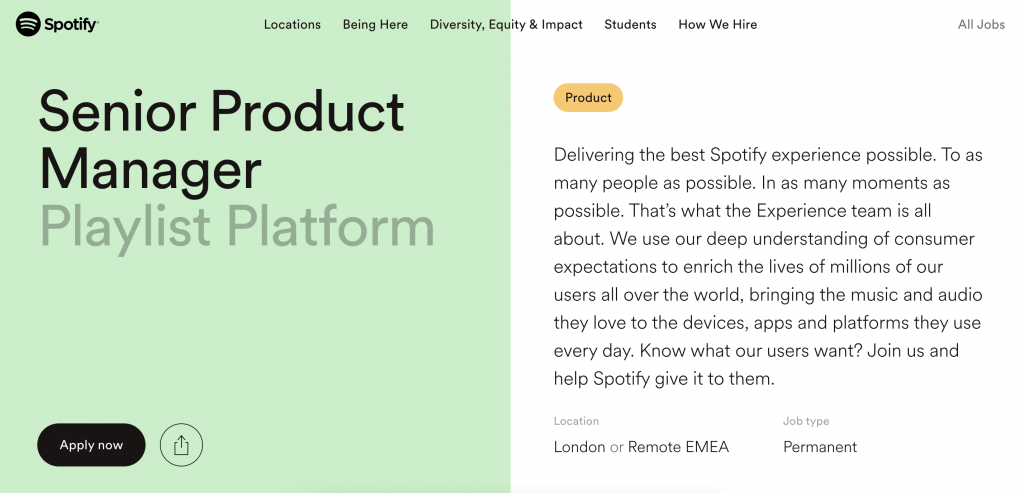The width and height of the screenshot is (1024, 493).
Task: Click the Senior Product Manager heading
Action: 220,140
